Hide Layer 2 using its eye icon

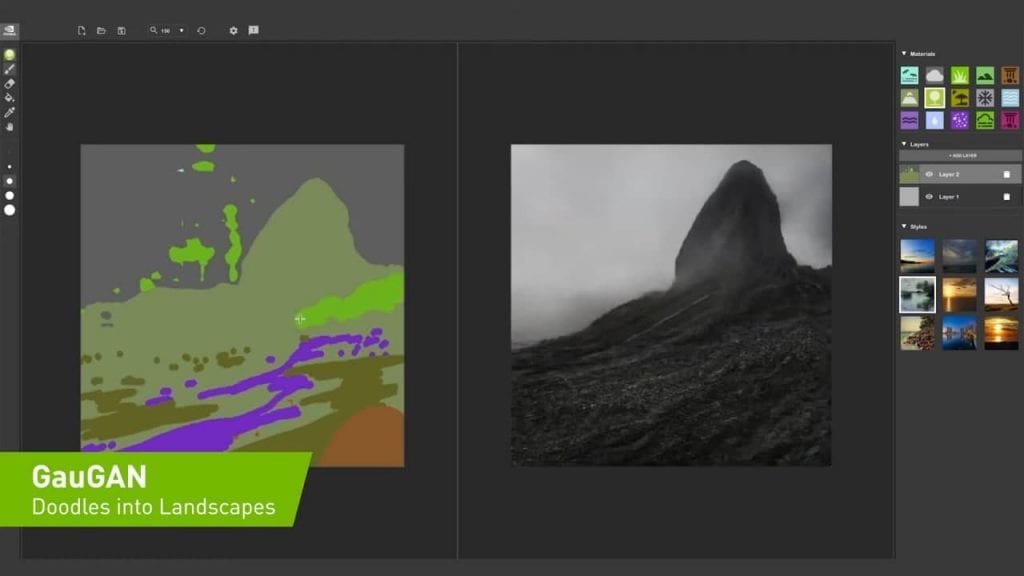tap(928, 174)
